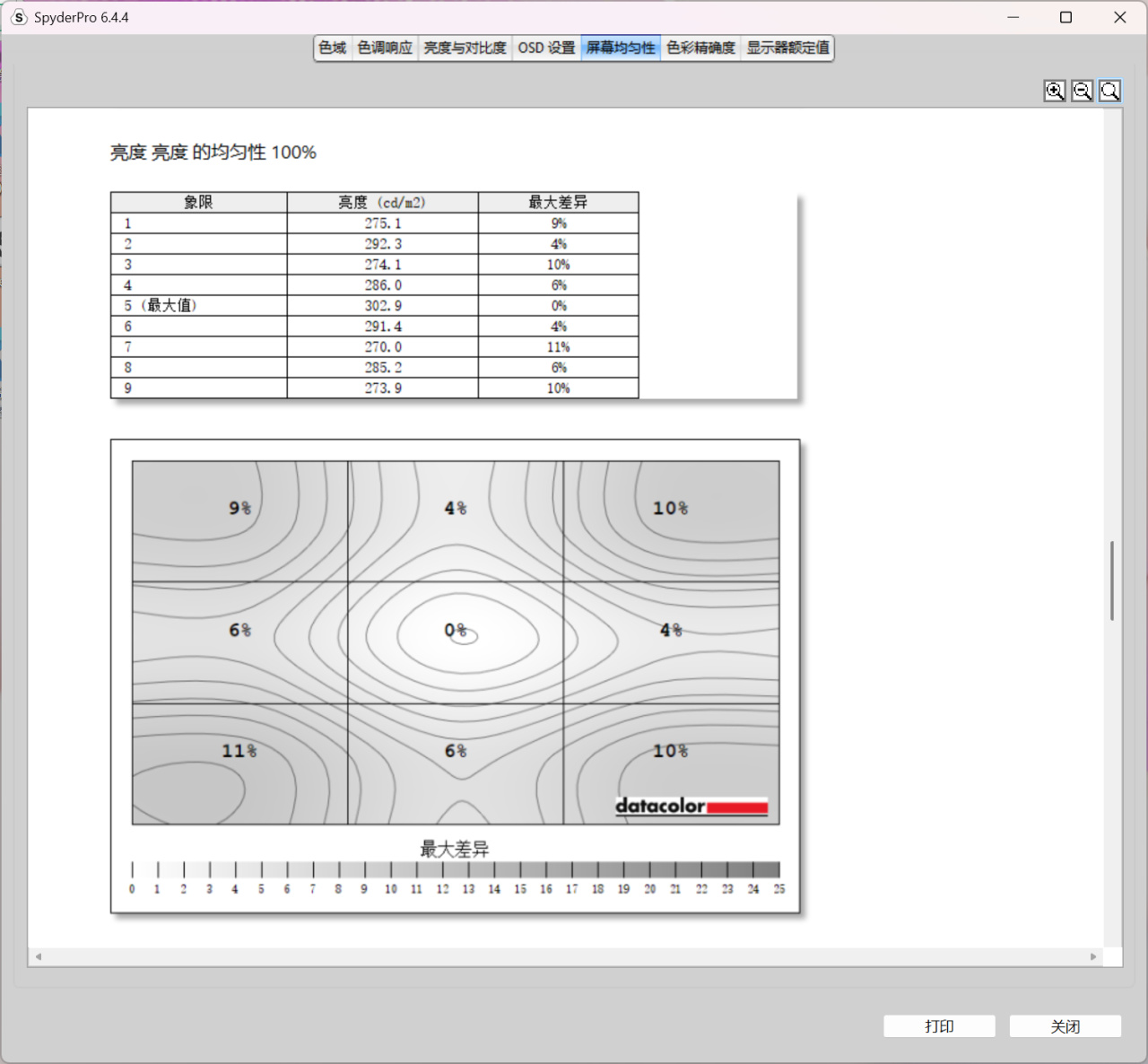Open the OSD 设置 tab
The height and width of the screenshot is (1064, 1148).
pyautogui.click(x=546, y=48)
